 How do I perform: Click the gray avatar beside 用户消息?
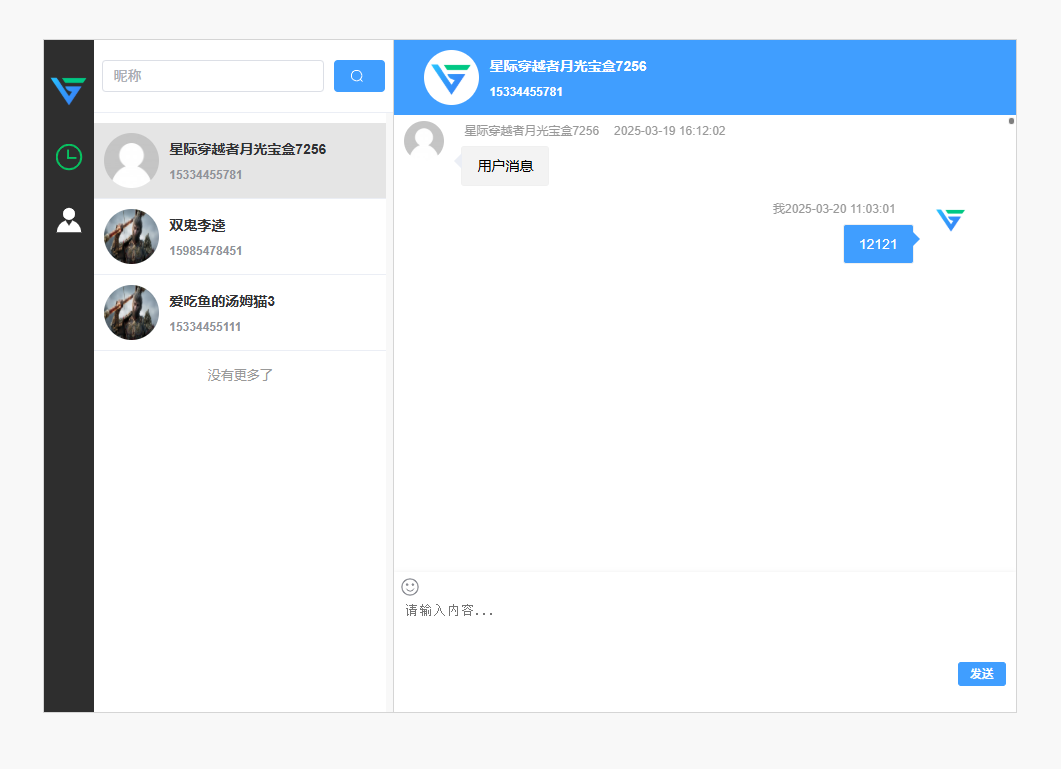424,141
